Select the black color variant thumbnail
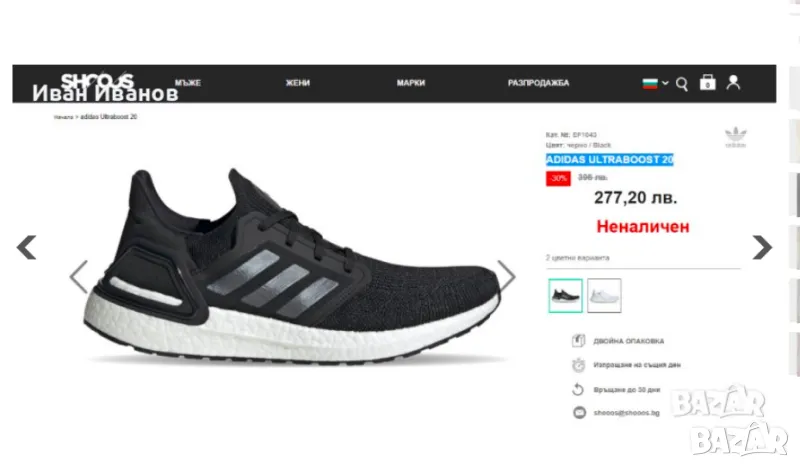800x468 pixels. (565, 295)
